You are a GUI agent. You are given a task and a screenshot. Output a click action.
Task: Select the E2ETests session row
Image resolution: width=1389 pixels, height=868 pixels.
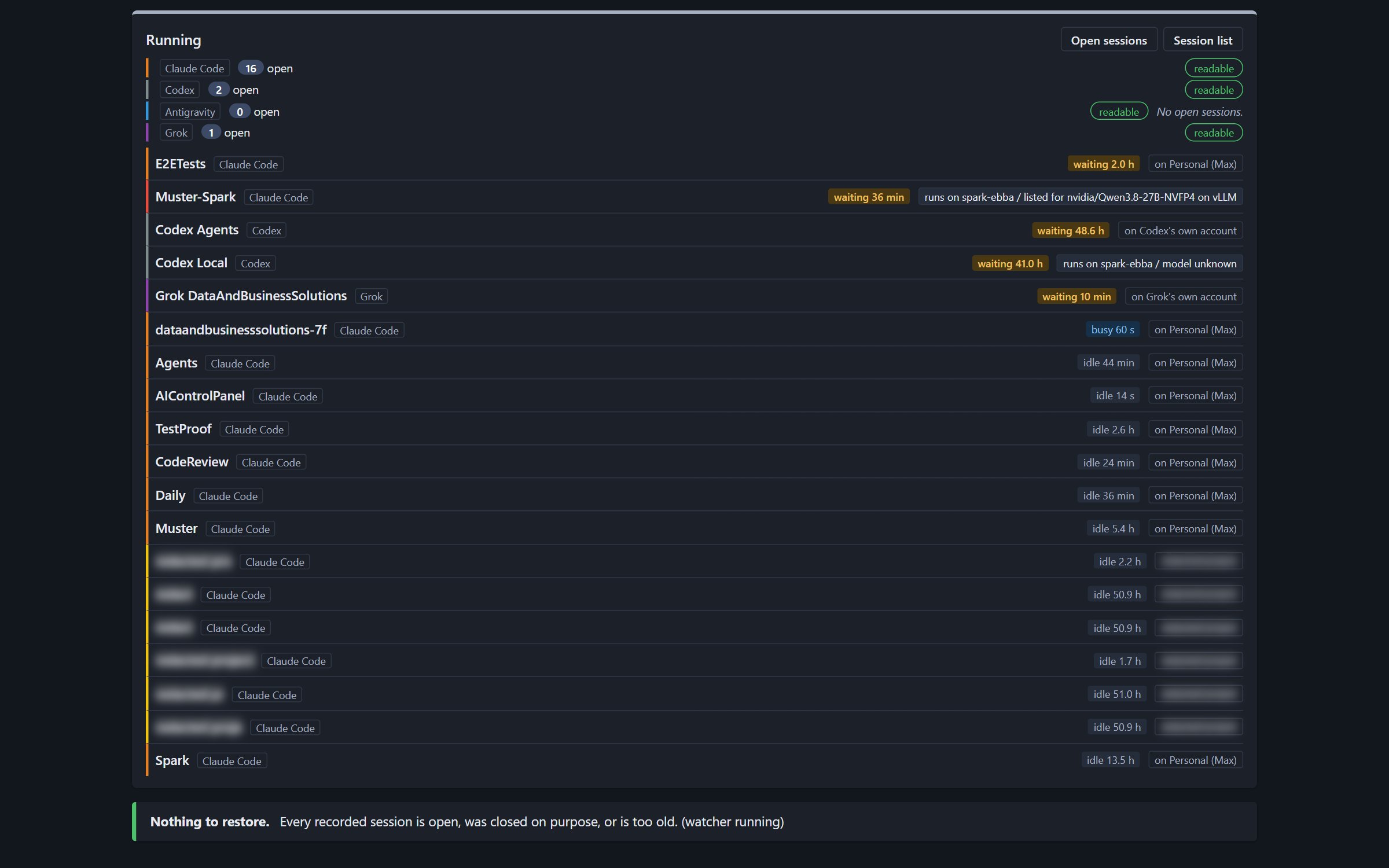(694, 164)
